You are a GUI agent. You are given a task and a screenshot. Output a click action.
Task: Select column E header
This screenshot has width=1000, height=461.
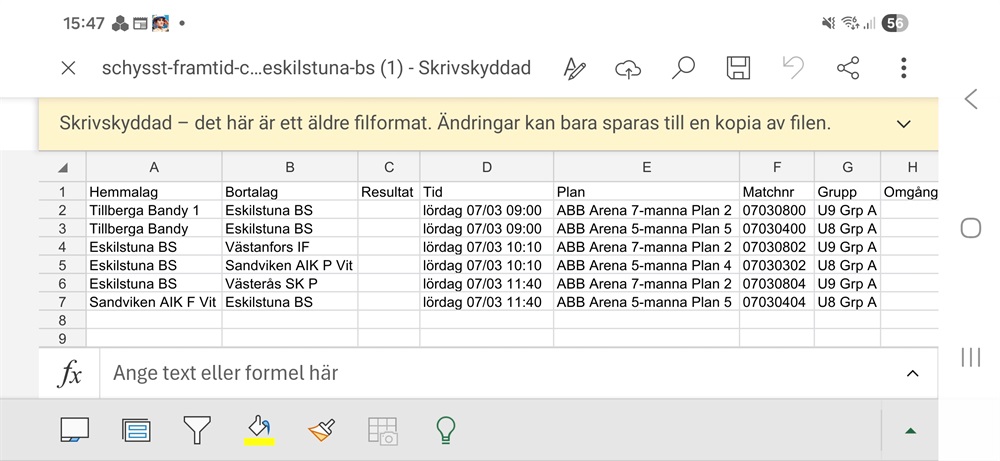click(x=646, y=167)
